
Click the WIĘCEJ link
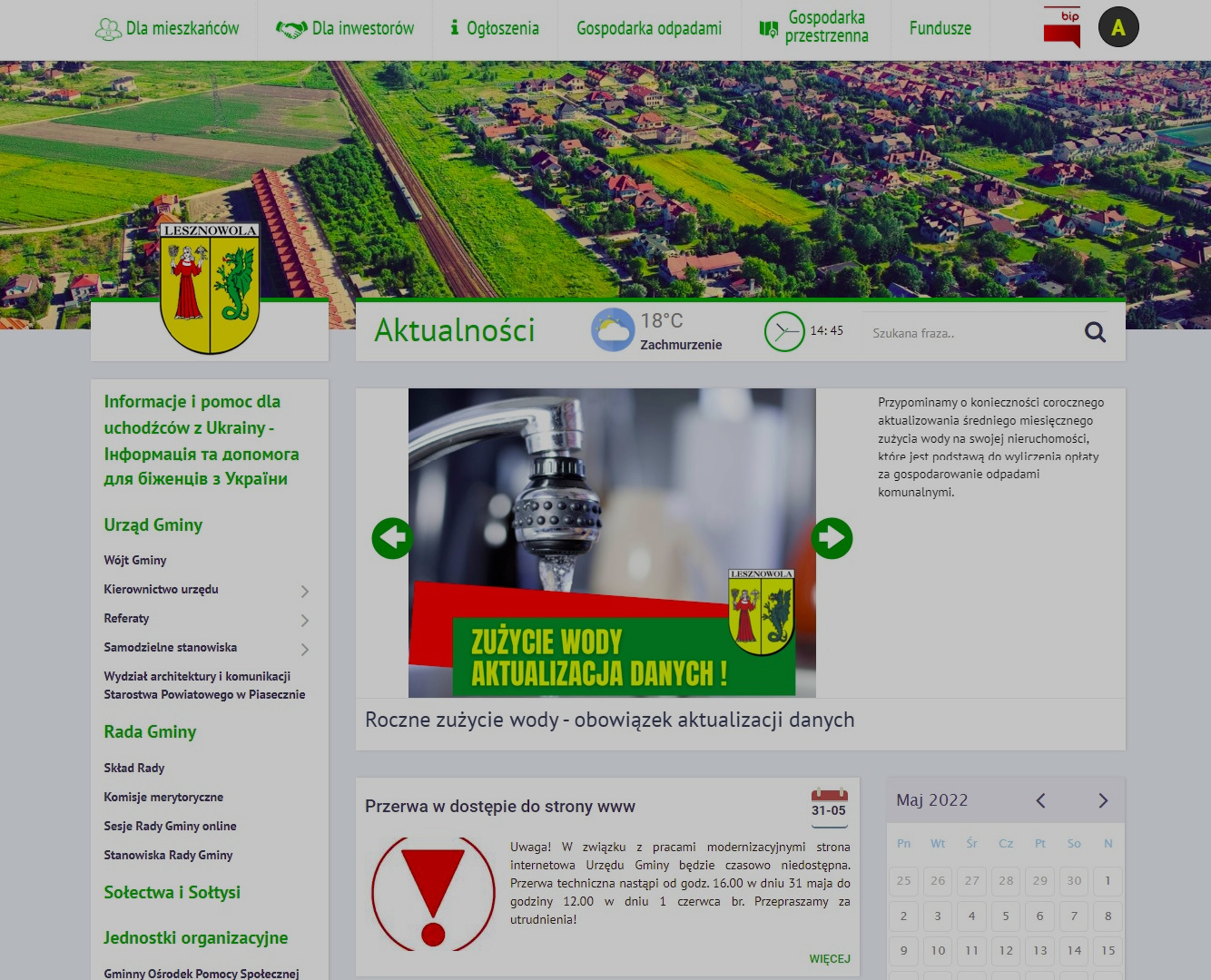830,958
